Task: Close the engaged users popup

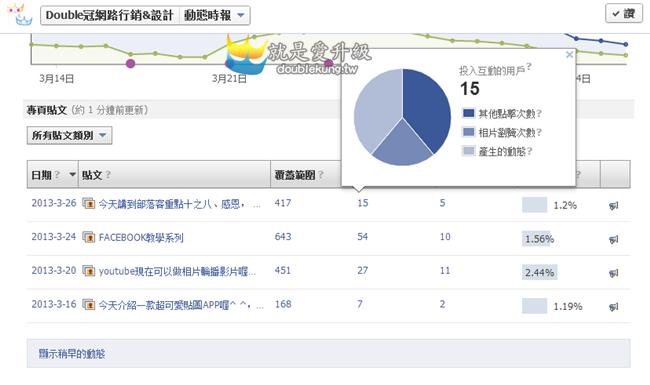Action: (x=570, y=54)
